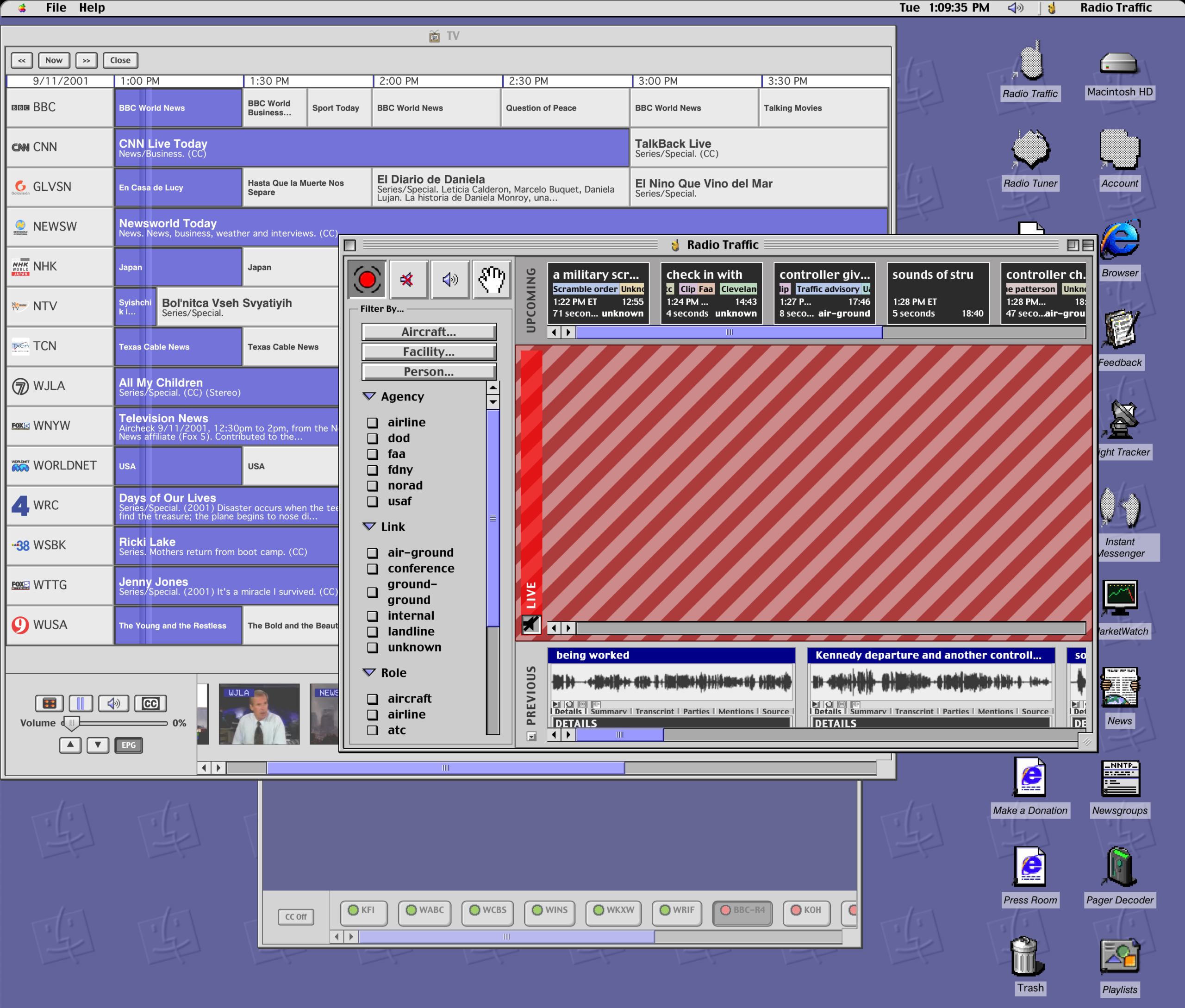1185x1008 pixels.
Task: Check the faa Agency filter checkbox
Action: point(373,454)
